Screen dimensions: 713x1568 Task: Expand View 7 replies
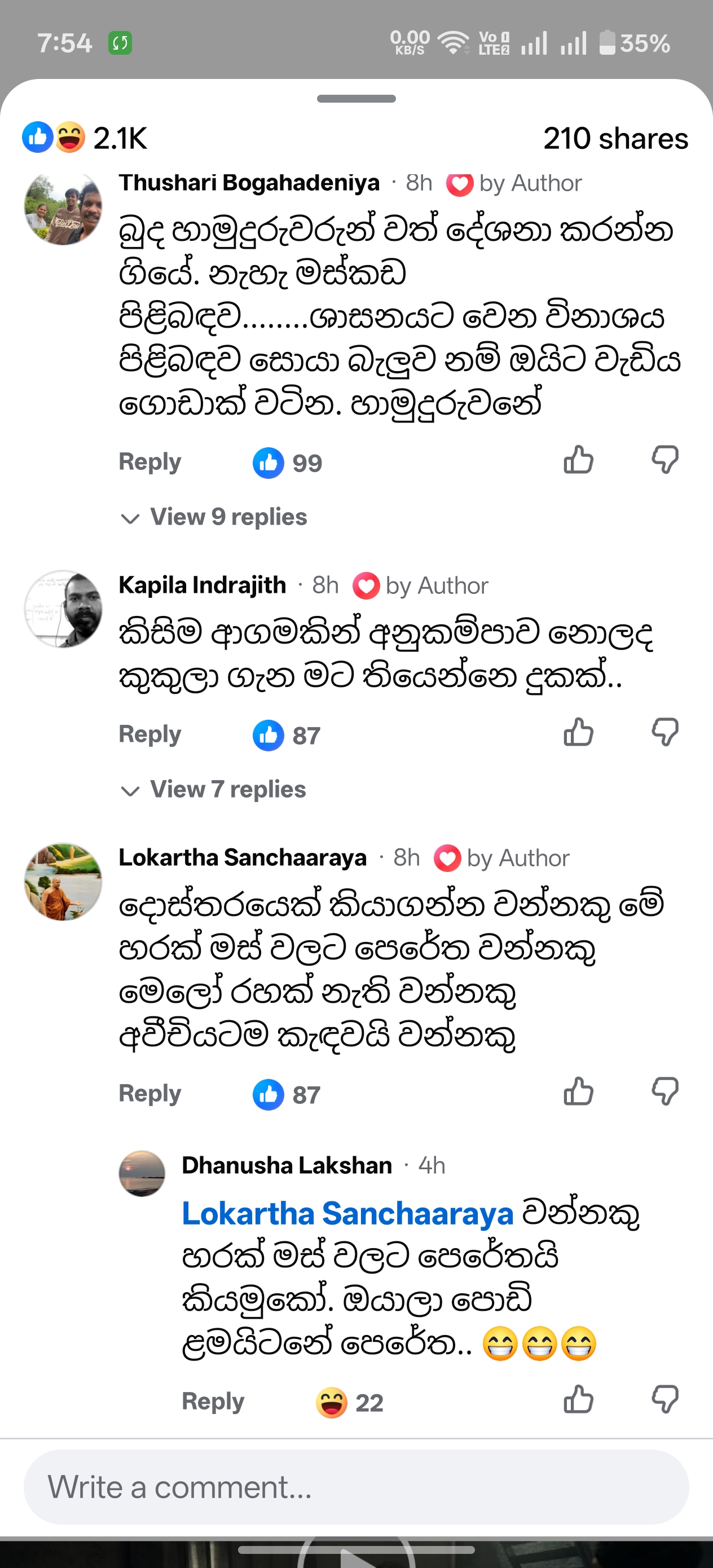pos(213,789)
